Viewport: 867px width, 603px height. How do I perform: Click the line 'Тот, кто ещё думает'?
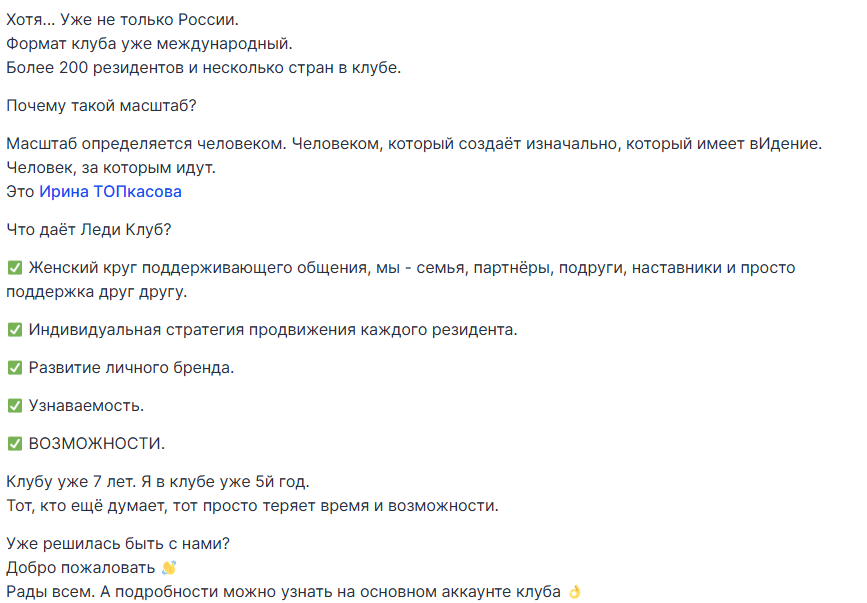252,505
